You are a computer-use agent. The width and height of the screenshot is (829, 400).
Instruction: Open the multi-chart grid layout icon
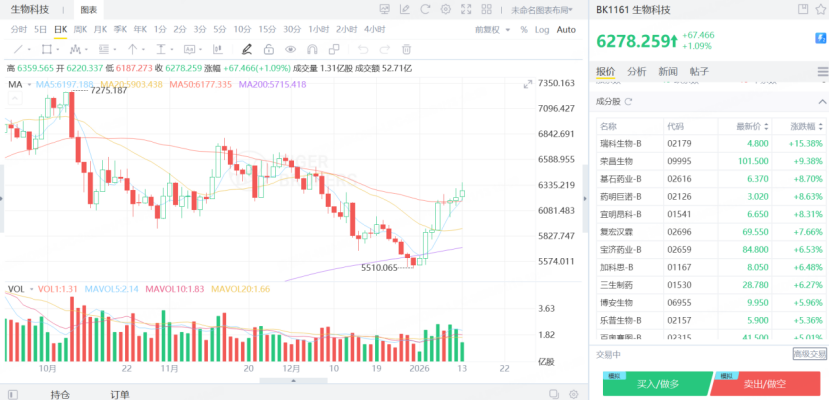(486, 9)
